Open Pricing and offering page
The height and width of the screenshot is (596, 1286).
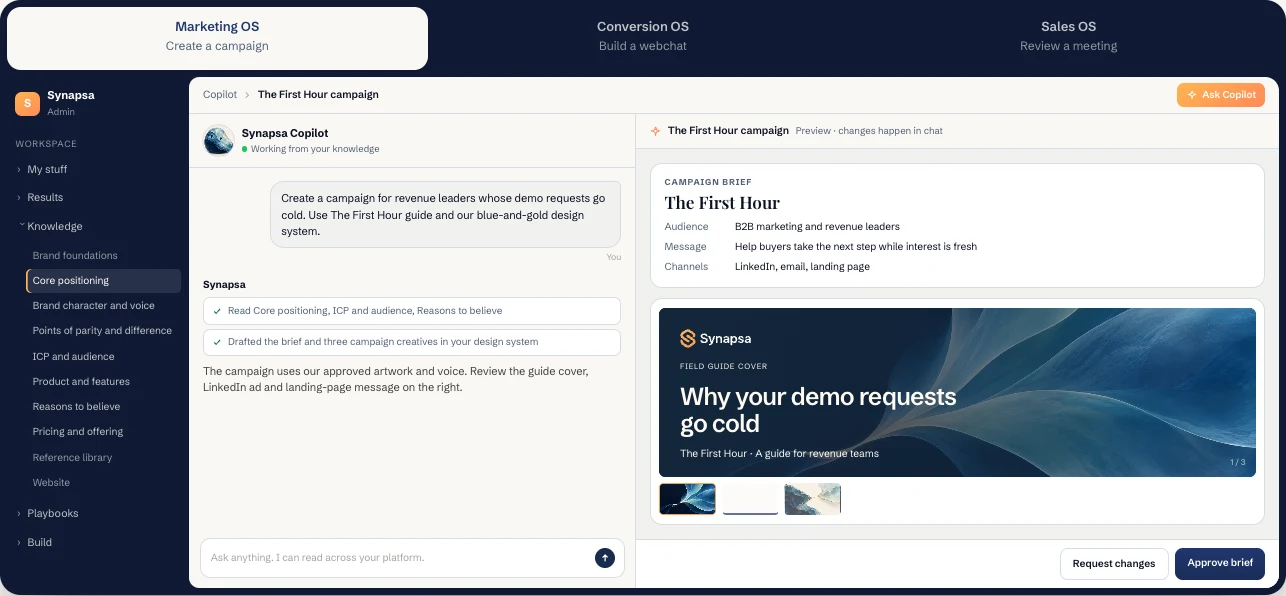pos(78,432)
